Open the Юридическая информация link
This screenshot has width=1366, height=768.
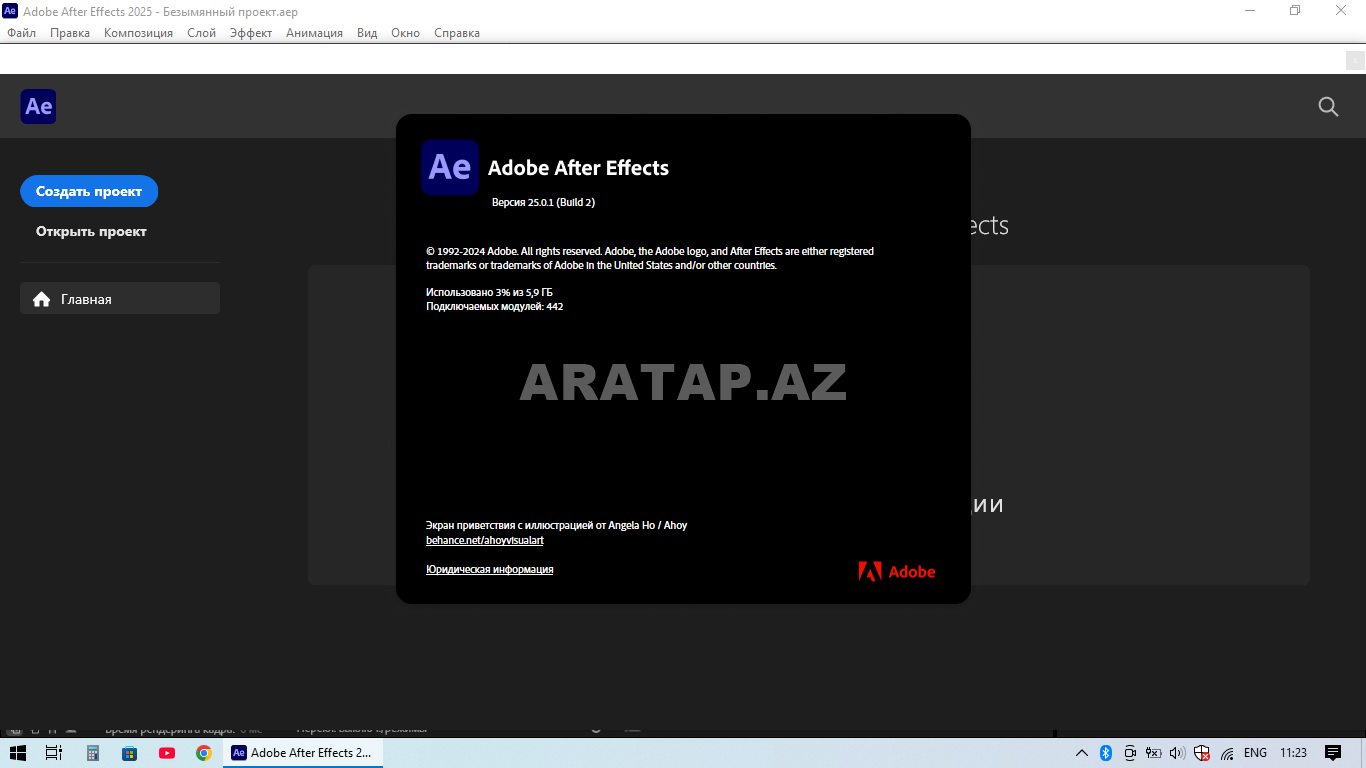click(489, 569)
